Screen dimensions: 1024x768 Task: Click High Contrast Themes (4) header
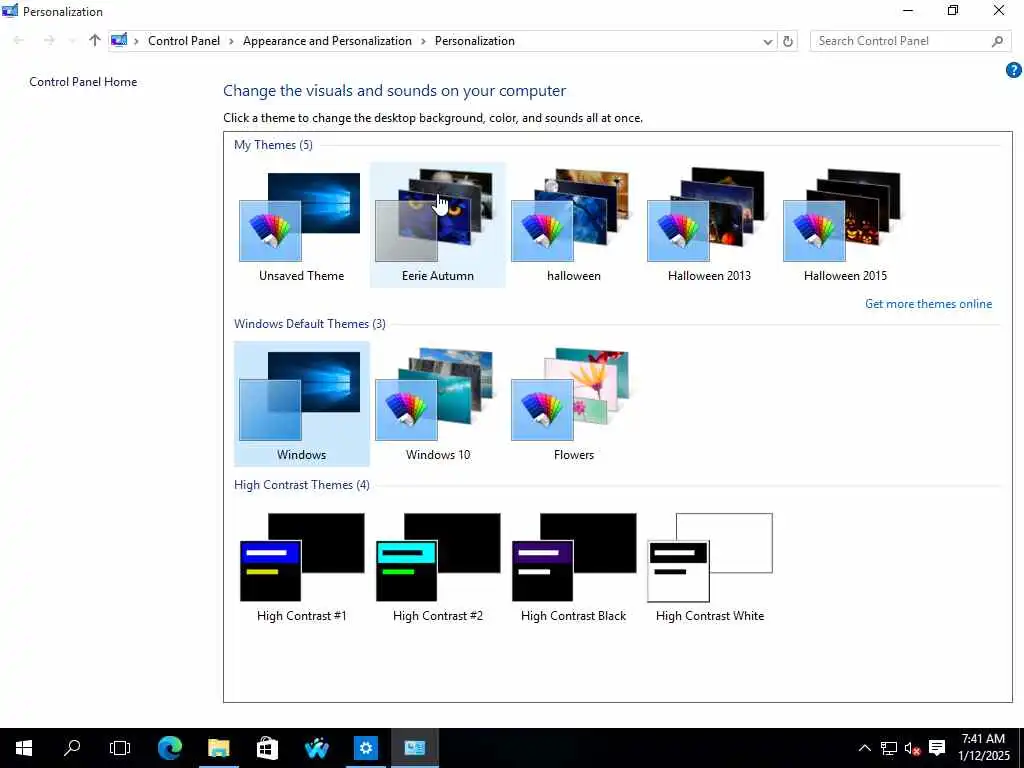click(x=302, y=485)
